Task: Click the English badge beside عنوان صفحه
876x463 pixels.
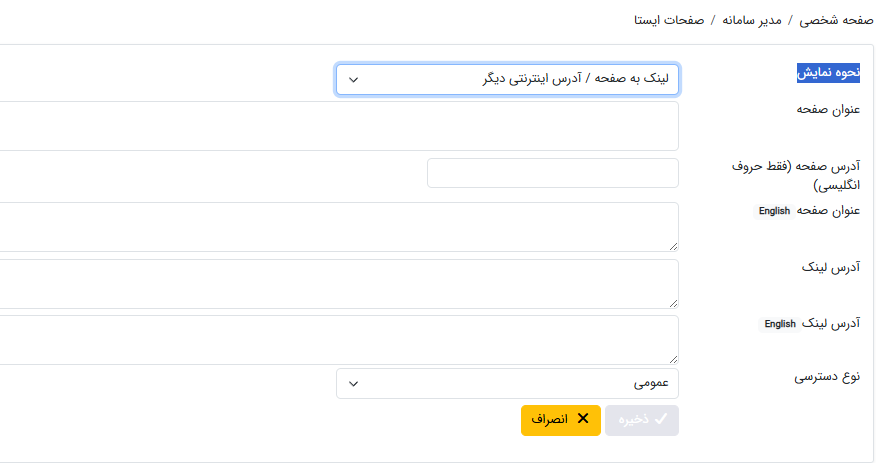Action: (774, 211)
